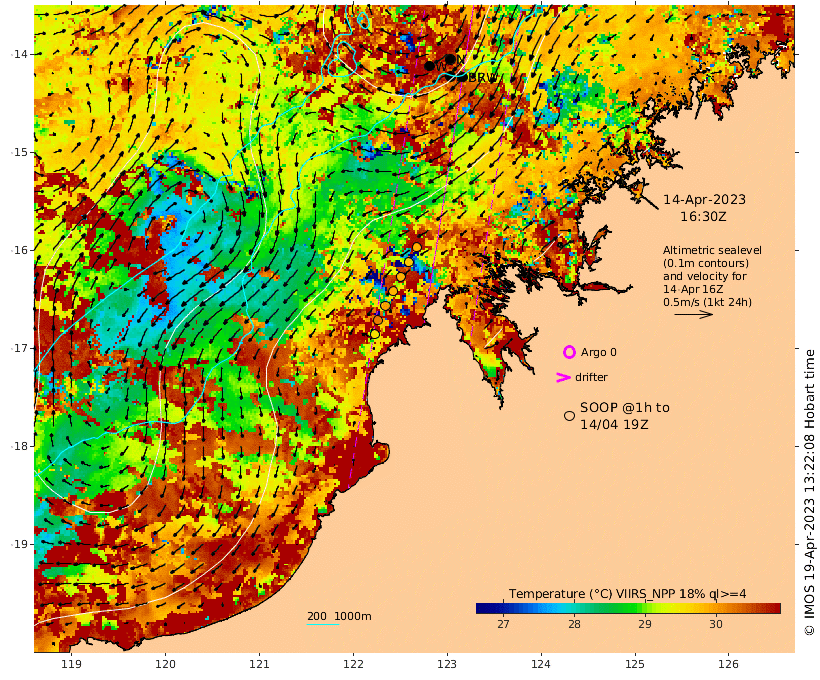Click the latitude axis label -19
The image size is (820, 680).
pyautogui.click(x=19, y=544)
